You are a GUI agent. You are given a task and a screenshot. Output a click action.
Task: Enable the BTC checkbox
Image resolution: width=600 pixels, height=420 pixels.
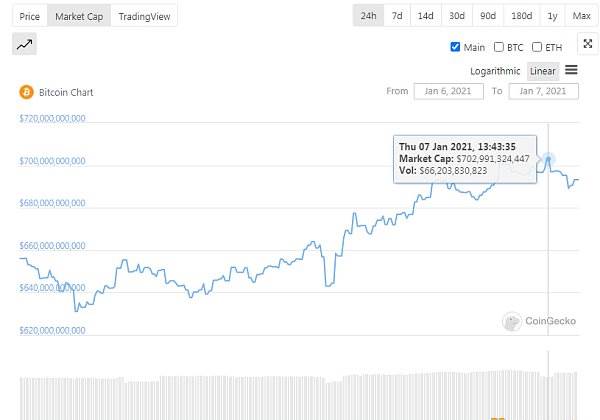[499, 47]
